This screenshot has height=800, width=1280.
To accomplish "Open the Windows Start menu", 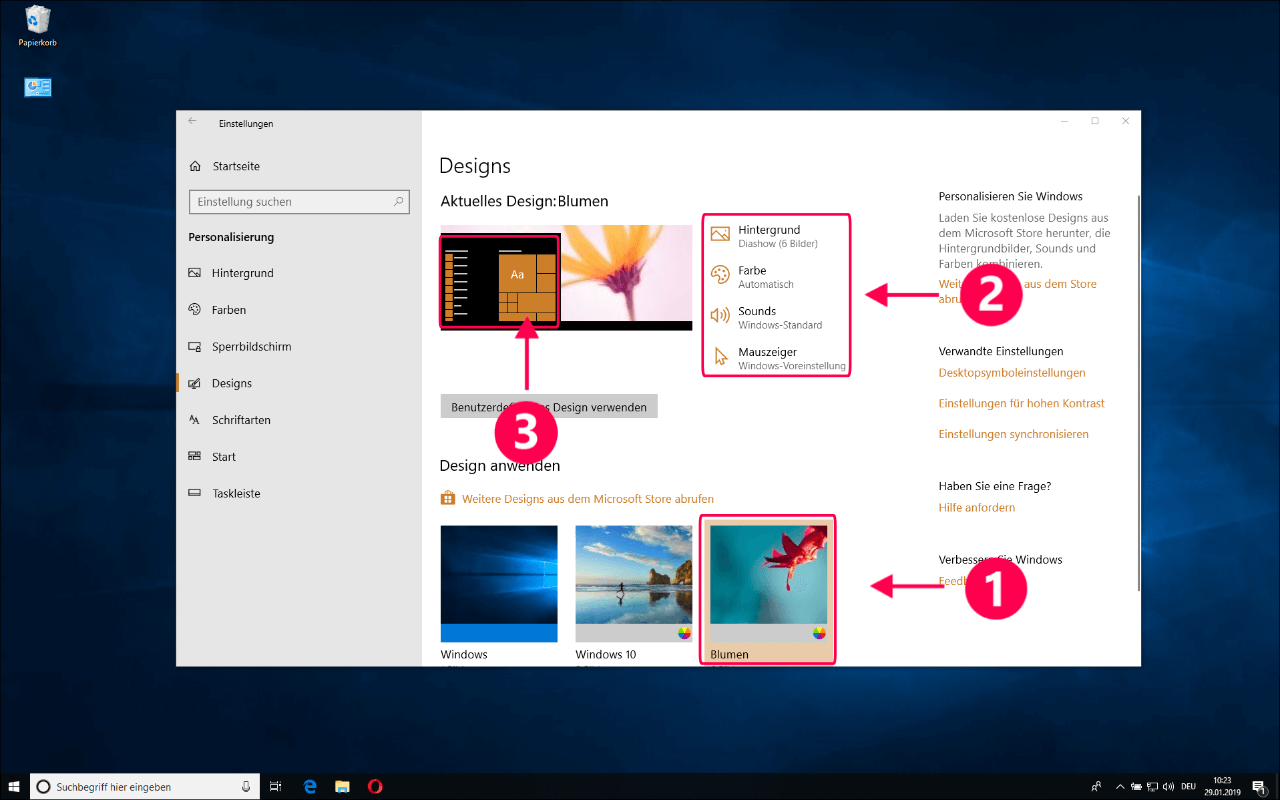I will click(14, 786).
